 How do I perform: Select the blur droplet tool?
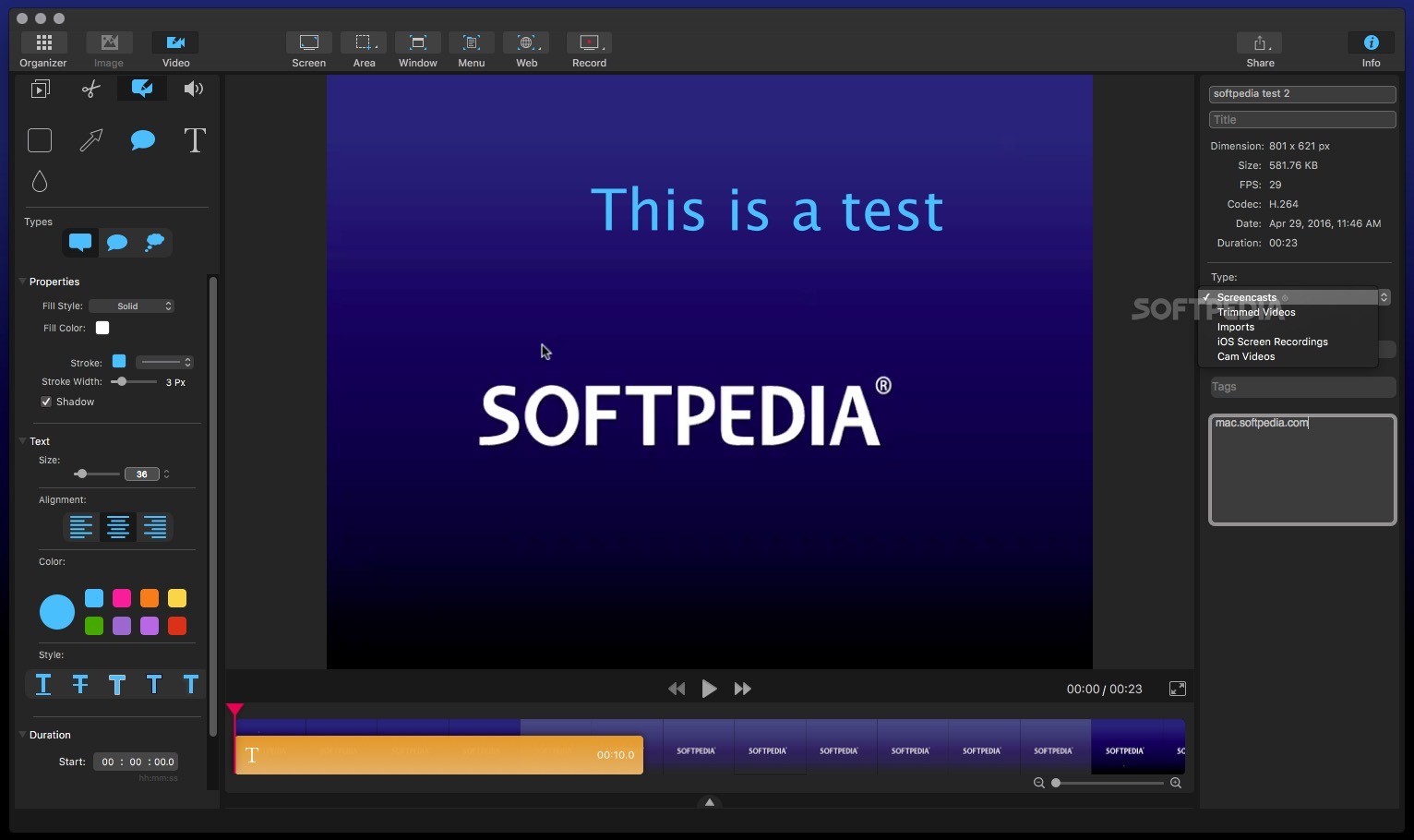point(40,182)
